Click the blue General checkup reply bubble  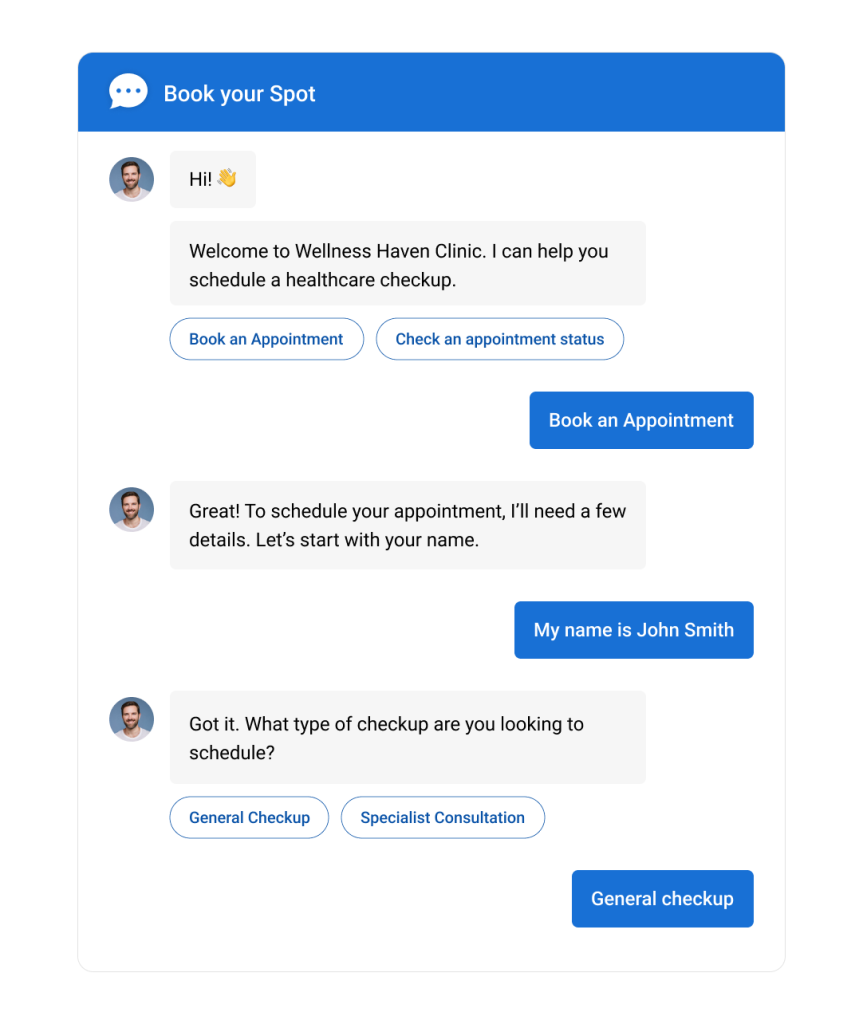pos(662,898)
